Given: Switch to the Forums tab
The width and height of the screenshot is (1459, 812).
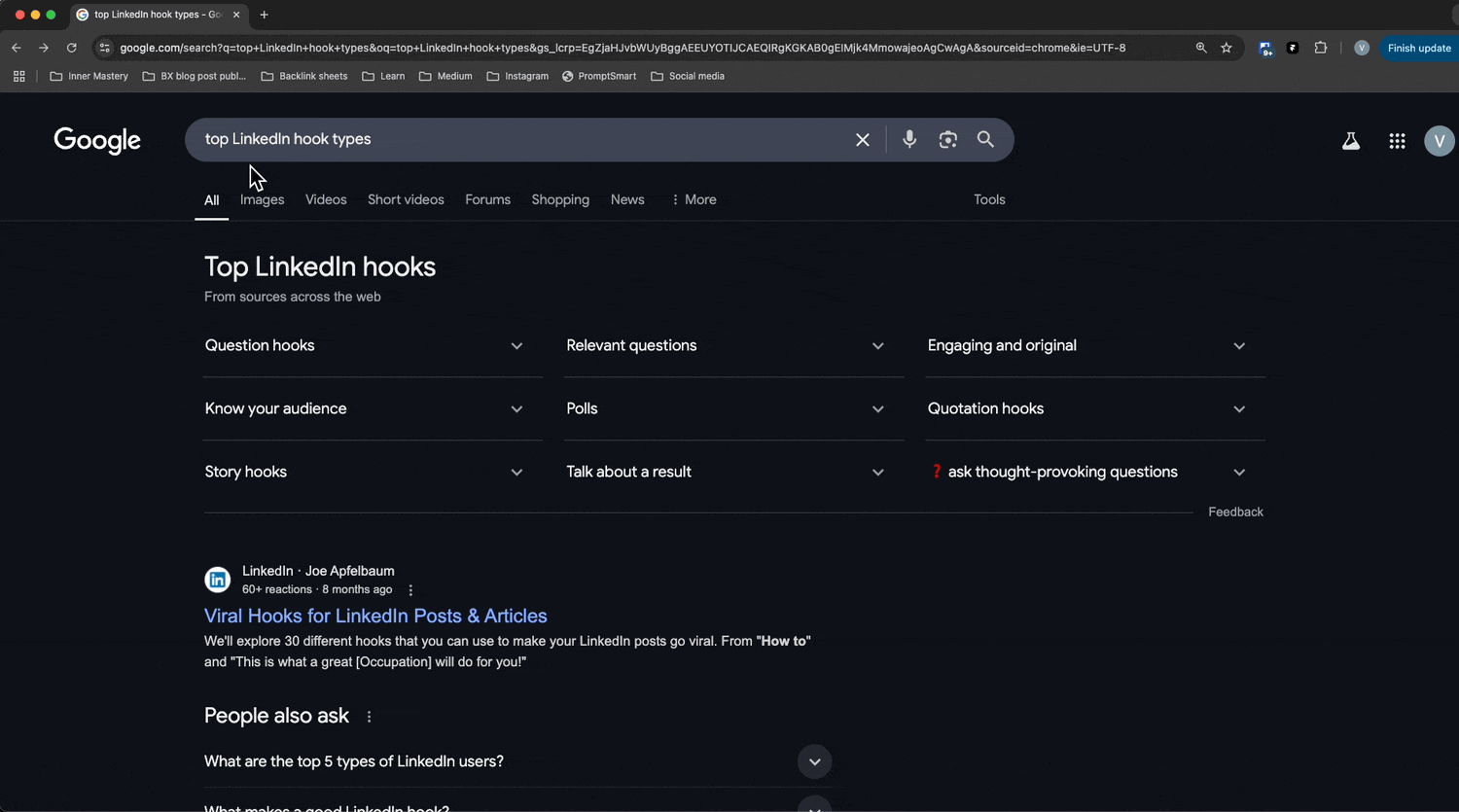Looking at the screenshot, I should (487, 199).
